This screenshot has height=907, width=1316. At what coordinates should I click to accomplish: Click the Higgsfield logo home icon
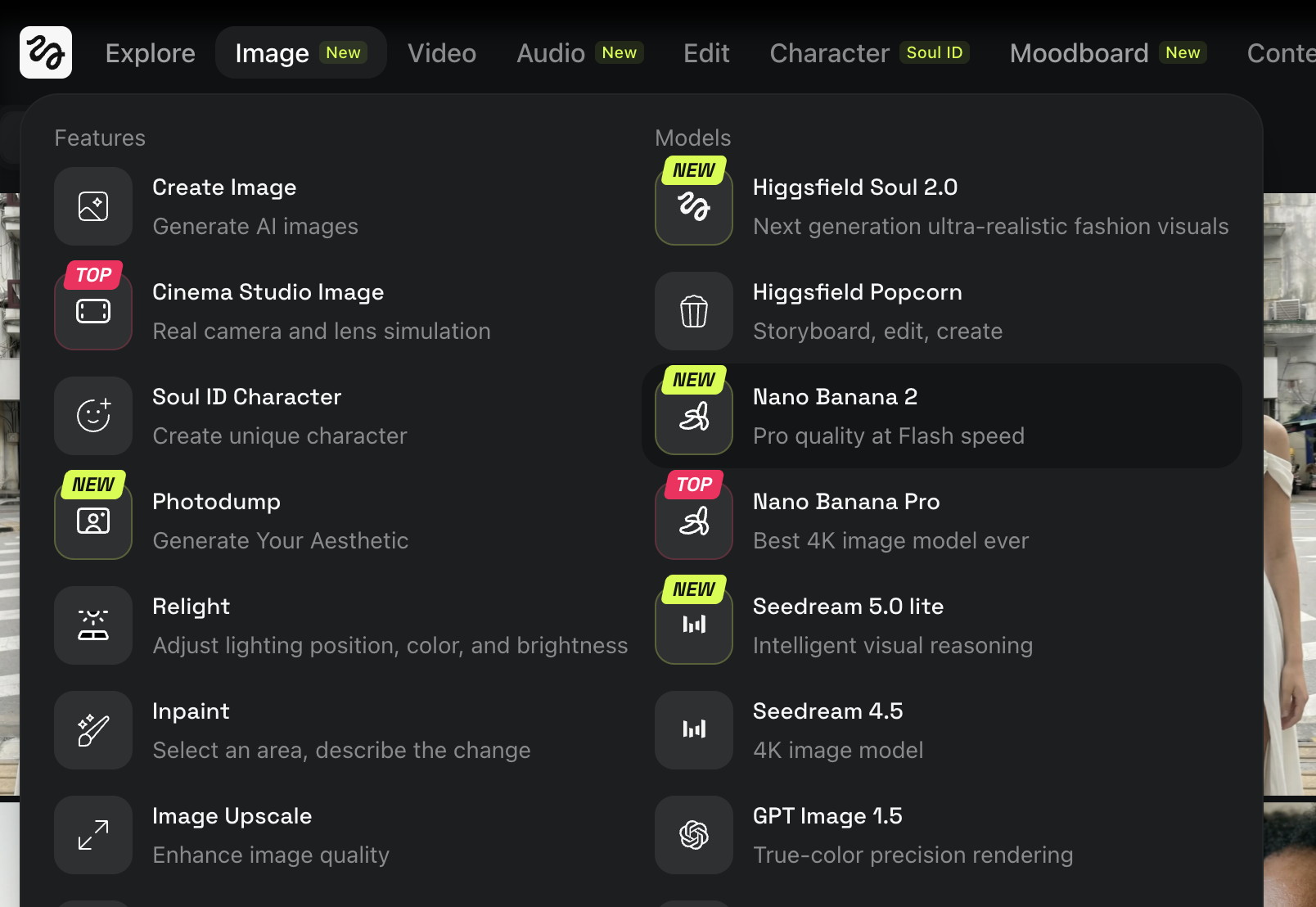(x=46, y=52)
